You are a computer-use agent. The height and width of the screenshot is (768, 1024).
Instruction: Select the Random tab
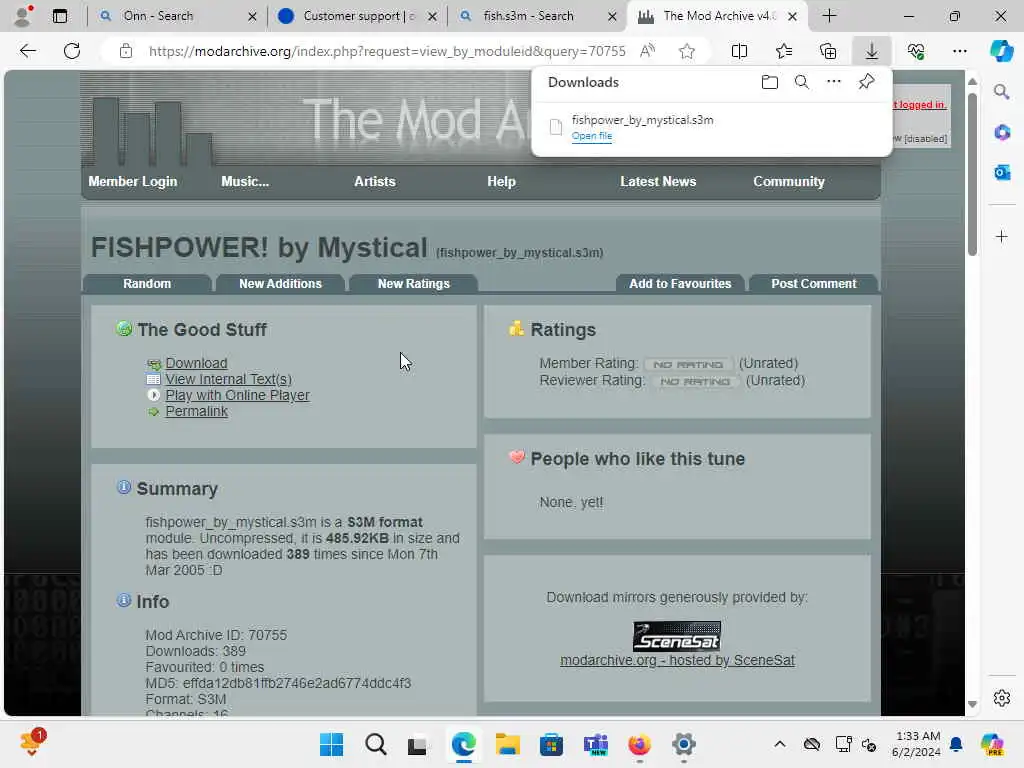(147, 283)
